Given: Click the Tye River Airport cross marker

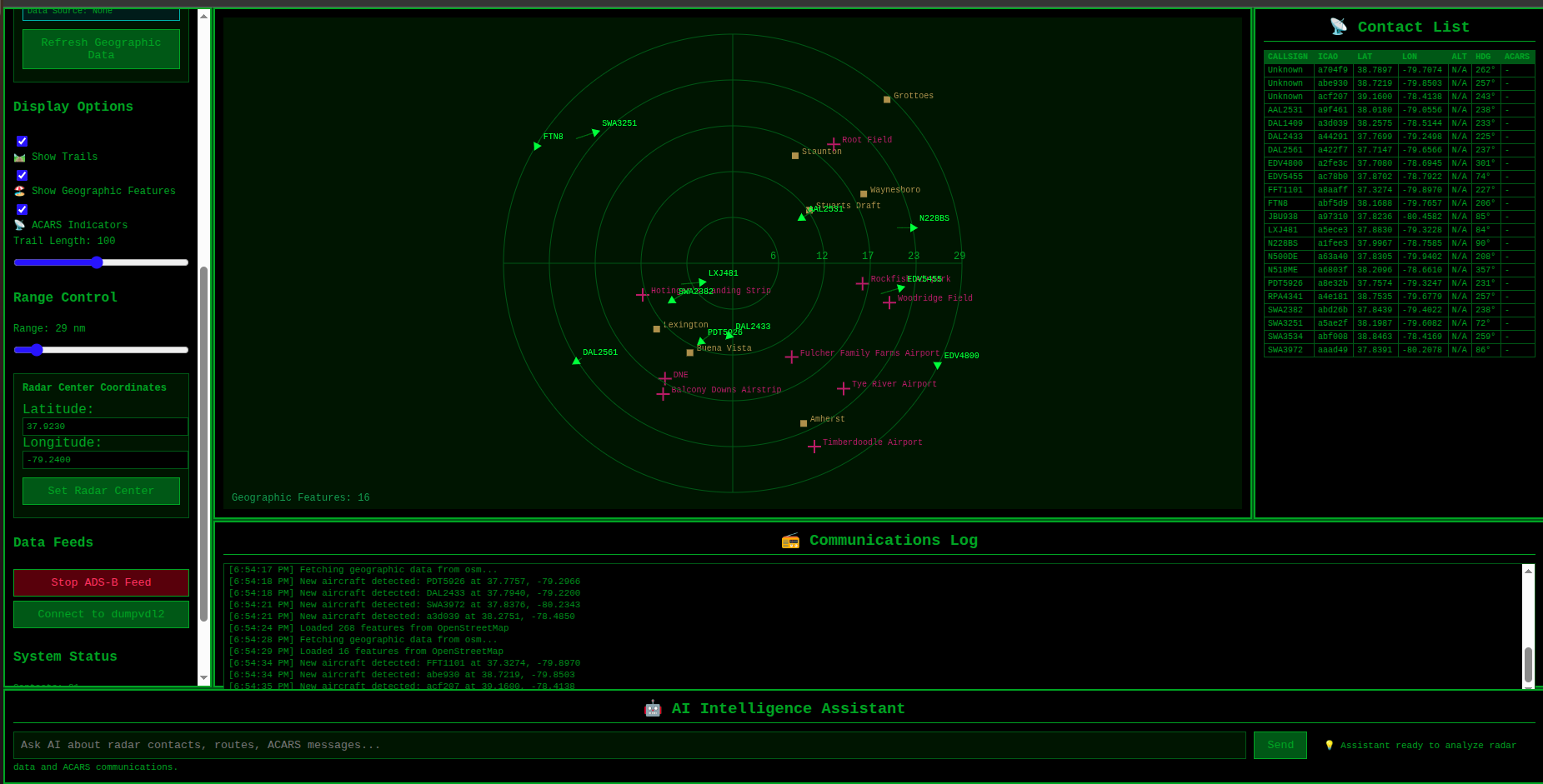Looking at the screenshot, I should click(x=844, y=388).
